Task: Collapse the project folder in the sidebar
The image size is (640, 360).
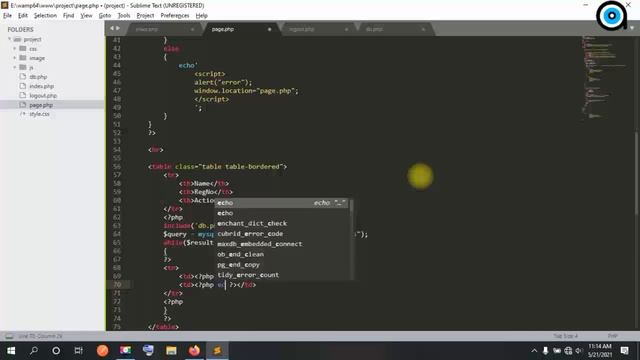Action: [x=9, y=39]
